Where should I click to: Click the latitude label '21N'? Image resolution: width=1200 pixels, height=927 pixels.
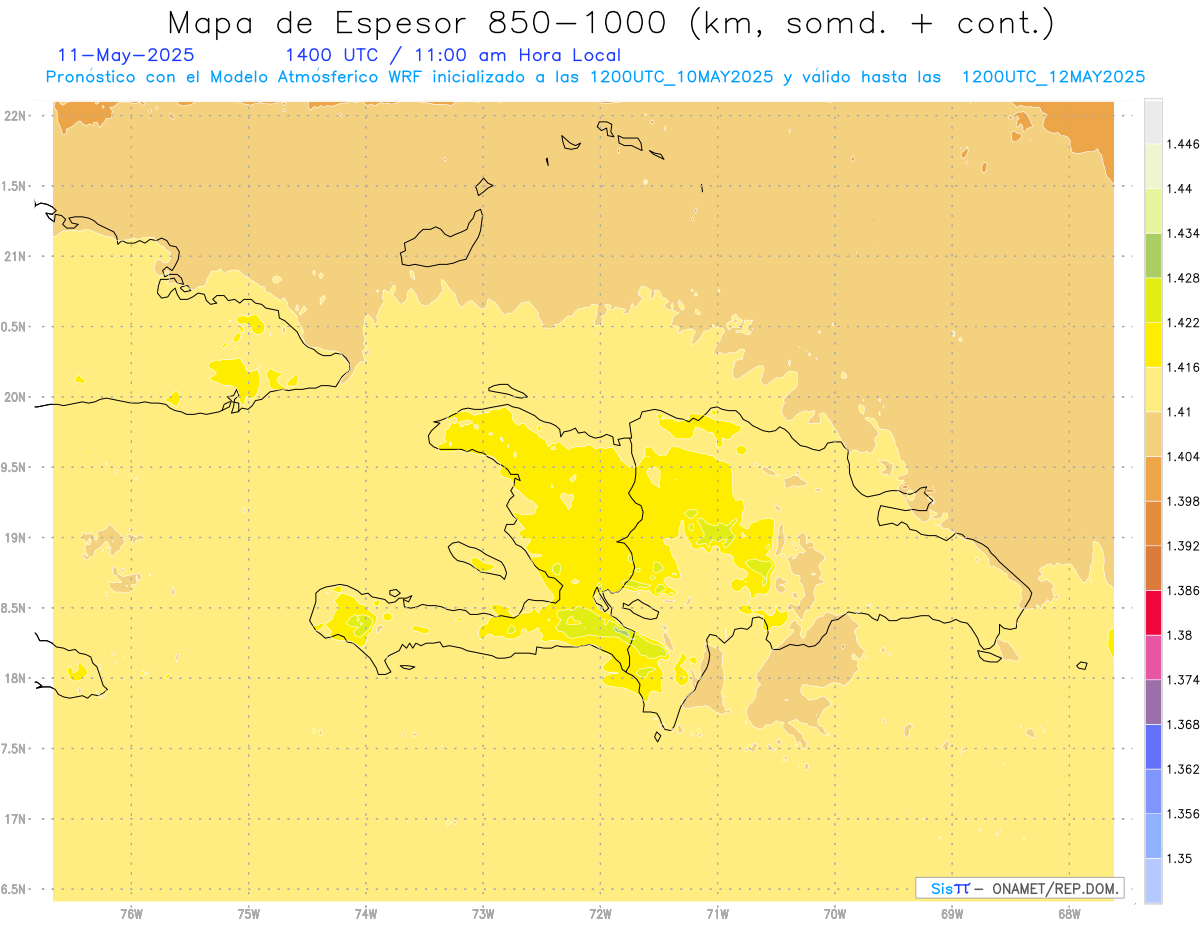point(16,257)
